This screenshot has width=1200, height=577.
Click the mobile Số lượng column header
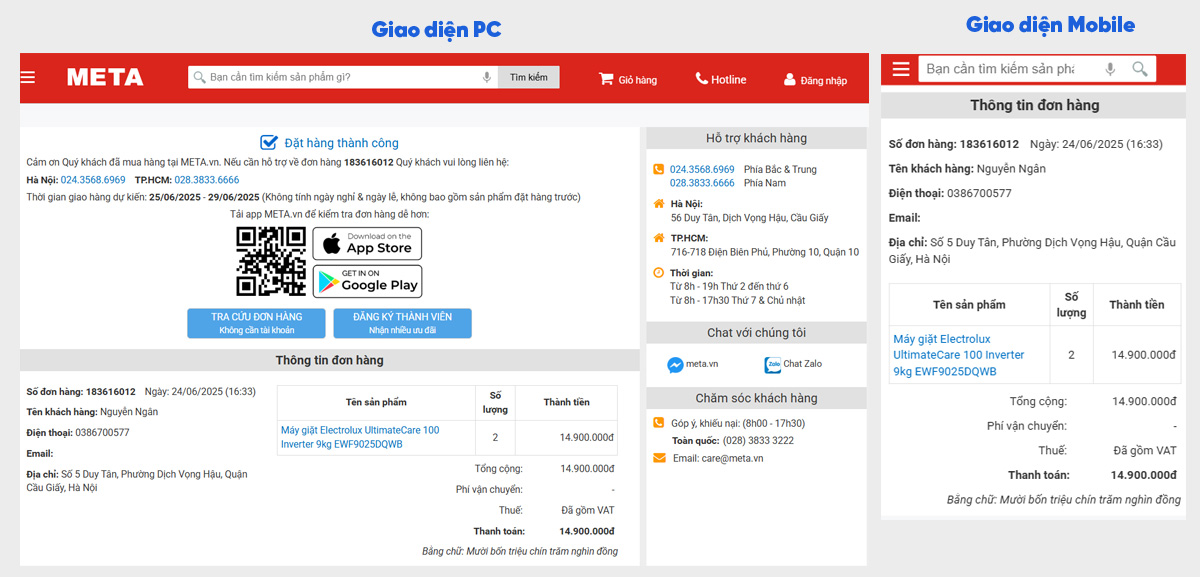(1071, 305)
